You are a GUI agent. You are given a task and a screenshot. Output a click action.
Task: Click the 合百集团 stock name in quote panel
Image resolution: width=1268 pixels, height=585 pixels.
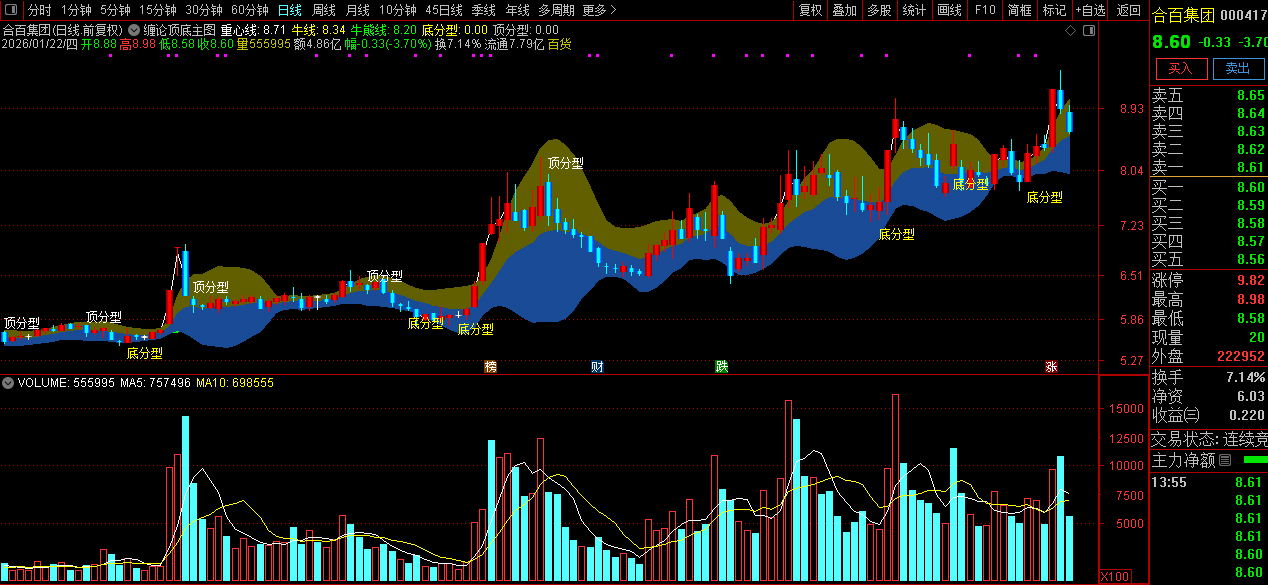(x=1183, y=14)
